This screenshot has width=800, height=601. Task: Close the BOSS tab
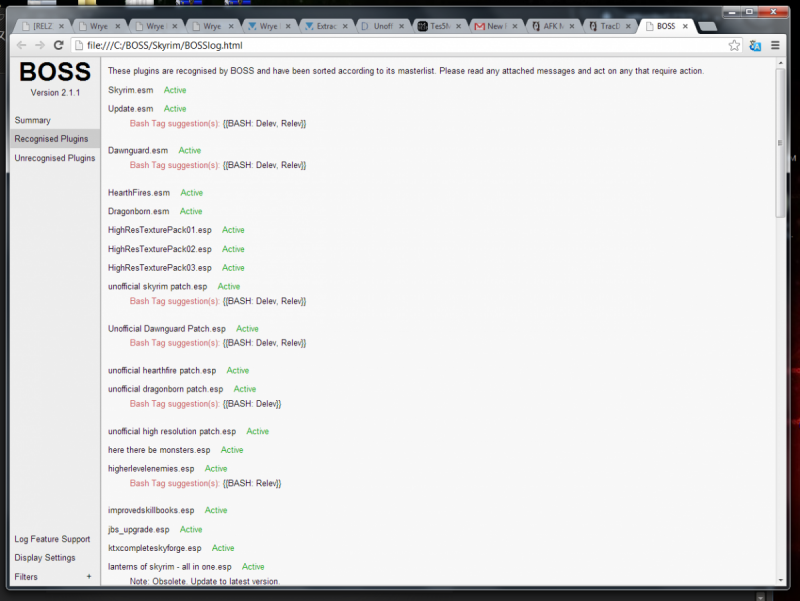pyautogui.click(x=685, y=26)
